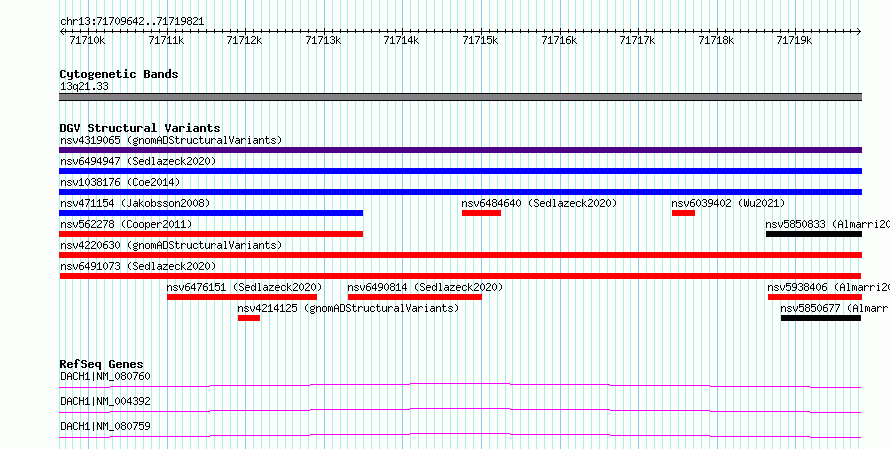Click the nsv6494947 Sedlazeck2020 blue bar

460,171
